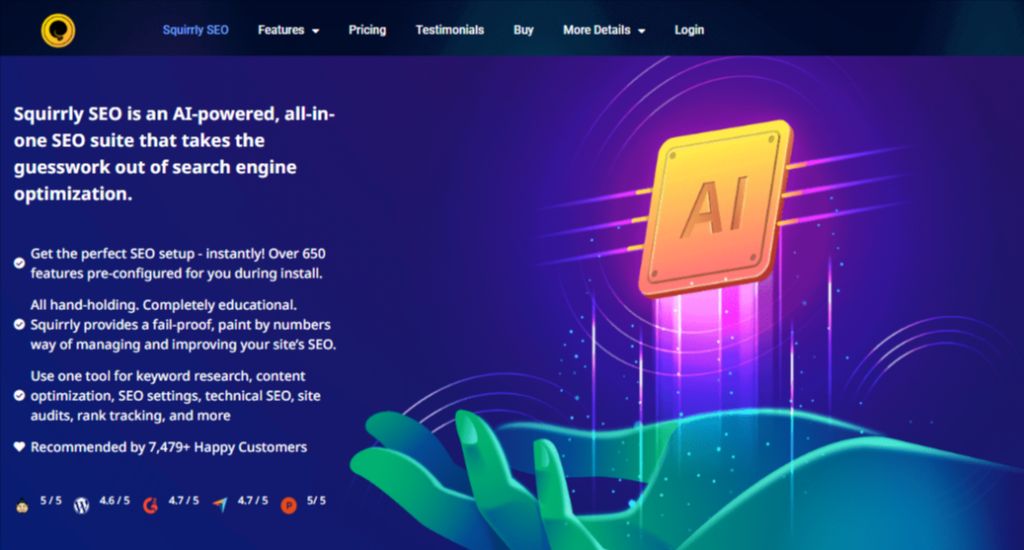Click the Over 650 features text
1024x550 pixels.
(178, 263)
